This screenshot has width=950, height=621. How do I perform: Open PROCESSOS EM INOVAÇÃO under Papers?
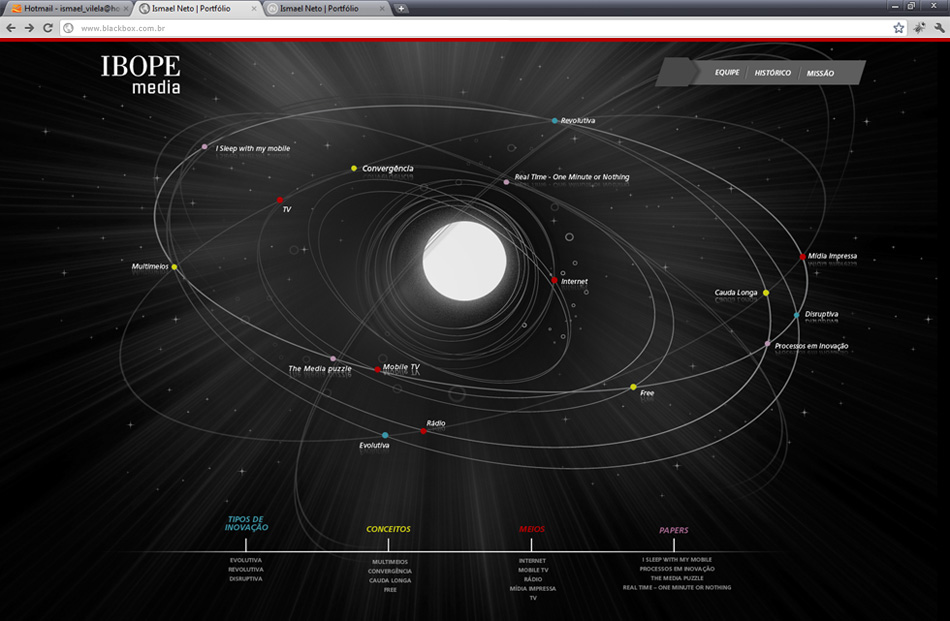coord(677,569)
